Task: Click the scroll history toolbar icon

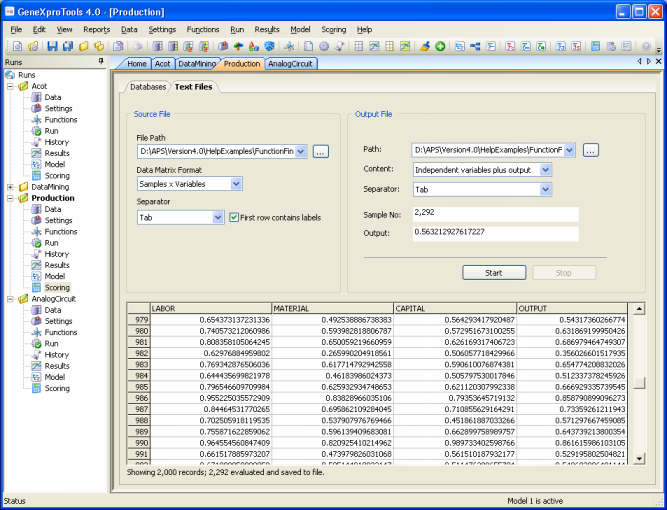Action: pyautogui.click(x=339, y=46)
